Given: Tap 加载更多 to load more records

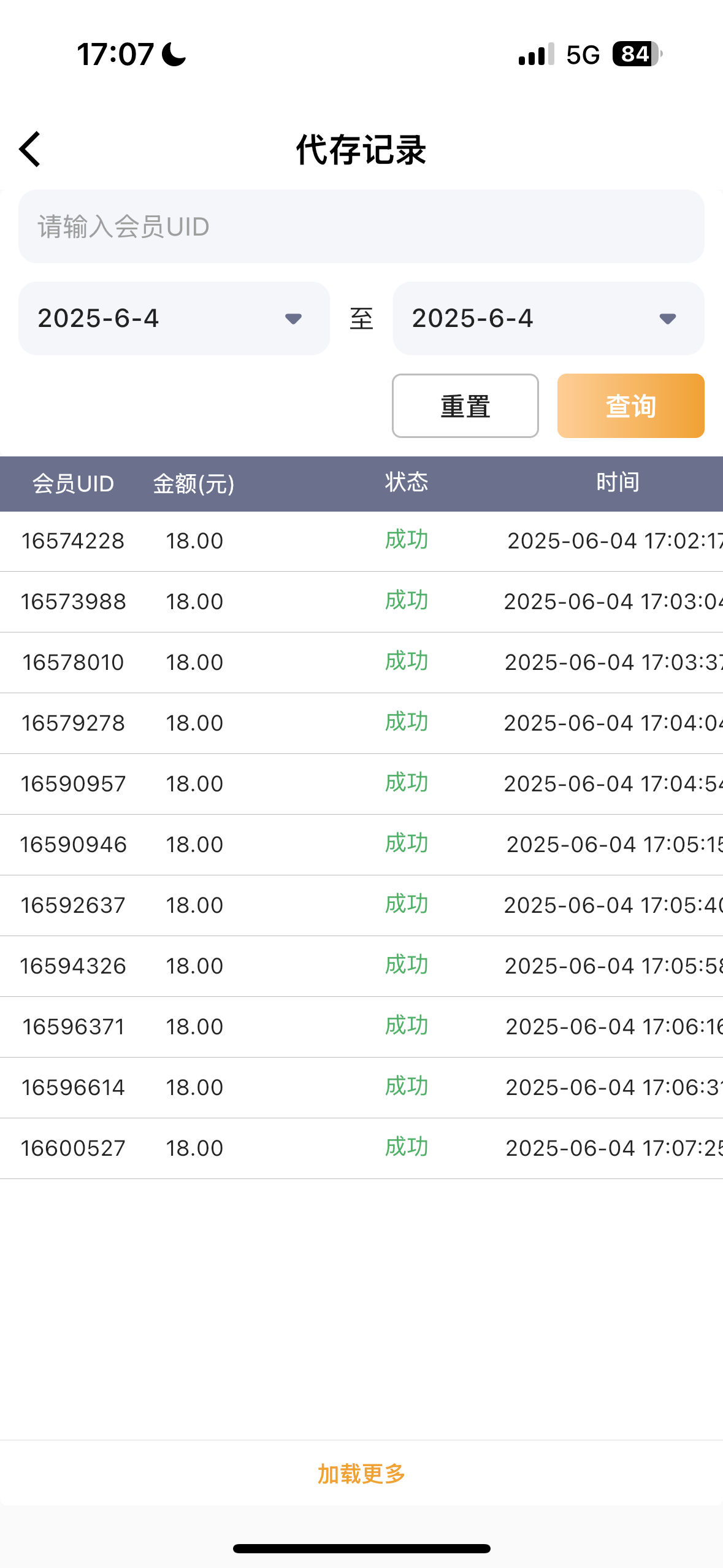Looking at the screenshot, I should pyautogui.click(x=361, y=1474).
